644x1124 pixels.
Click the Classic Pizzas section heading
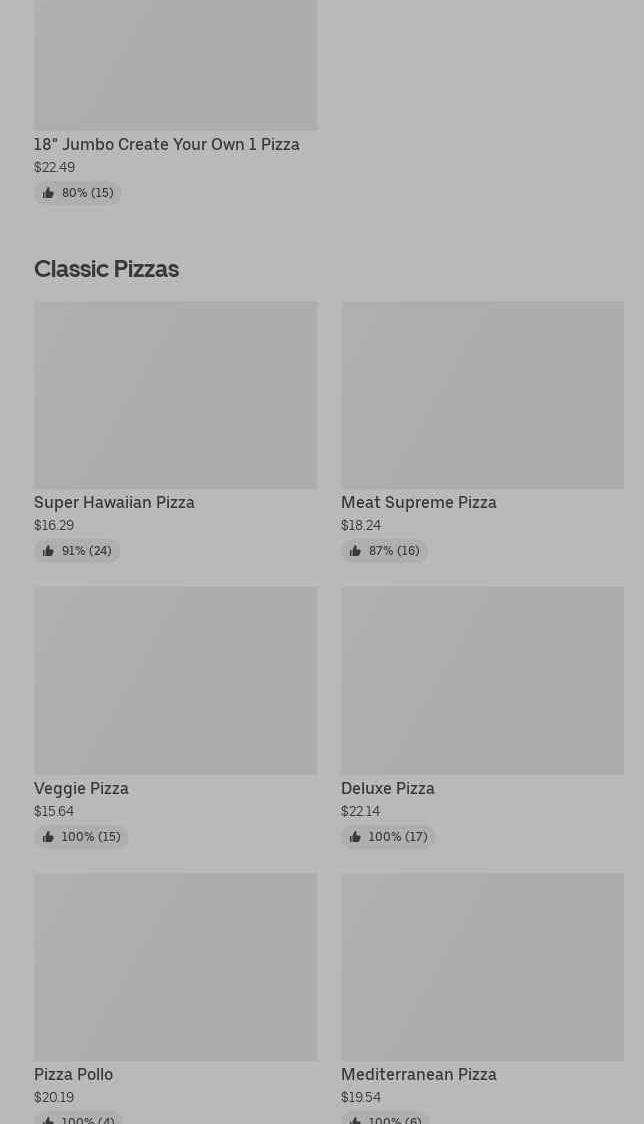coord(106,269)
